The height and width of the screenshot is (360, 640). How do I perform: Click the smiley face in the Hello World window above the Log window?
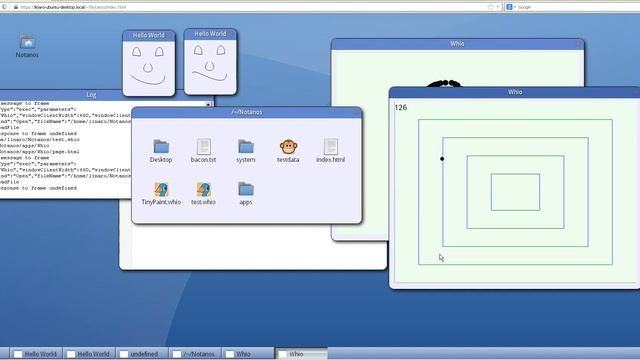pyautogui.click(x=148, y=65)
